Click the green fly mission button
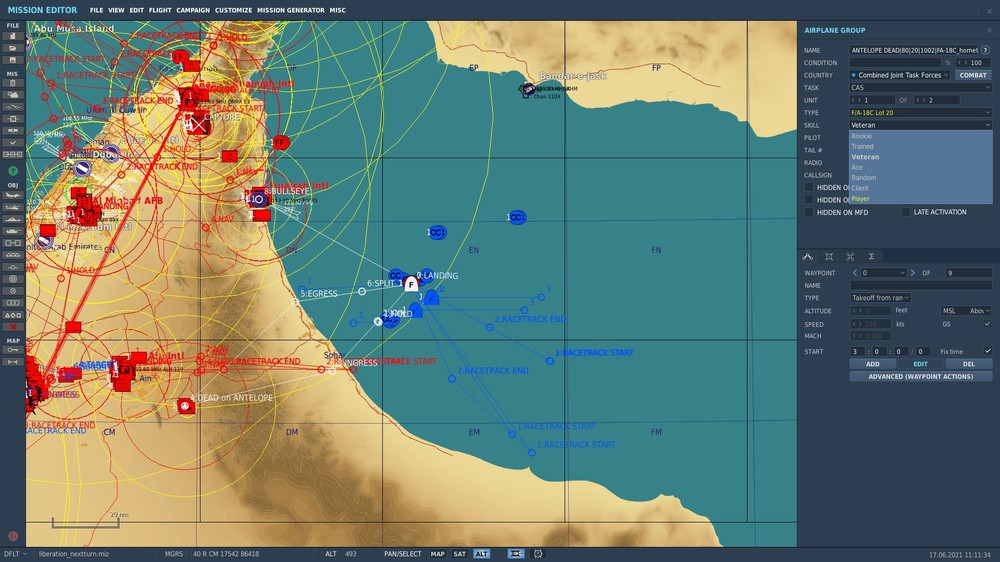Screen dimensions: 1000x562 pos(13,171)
